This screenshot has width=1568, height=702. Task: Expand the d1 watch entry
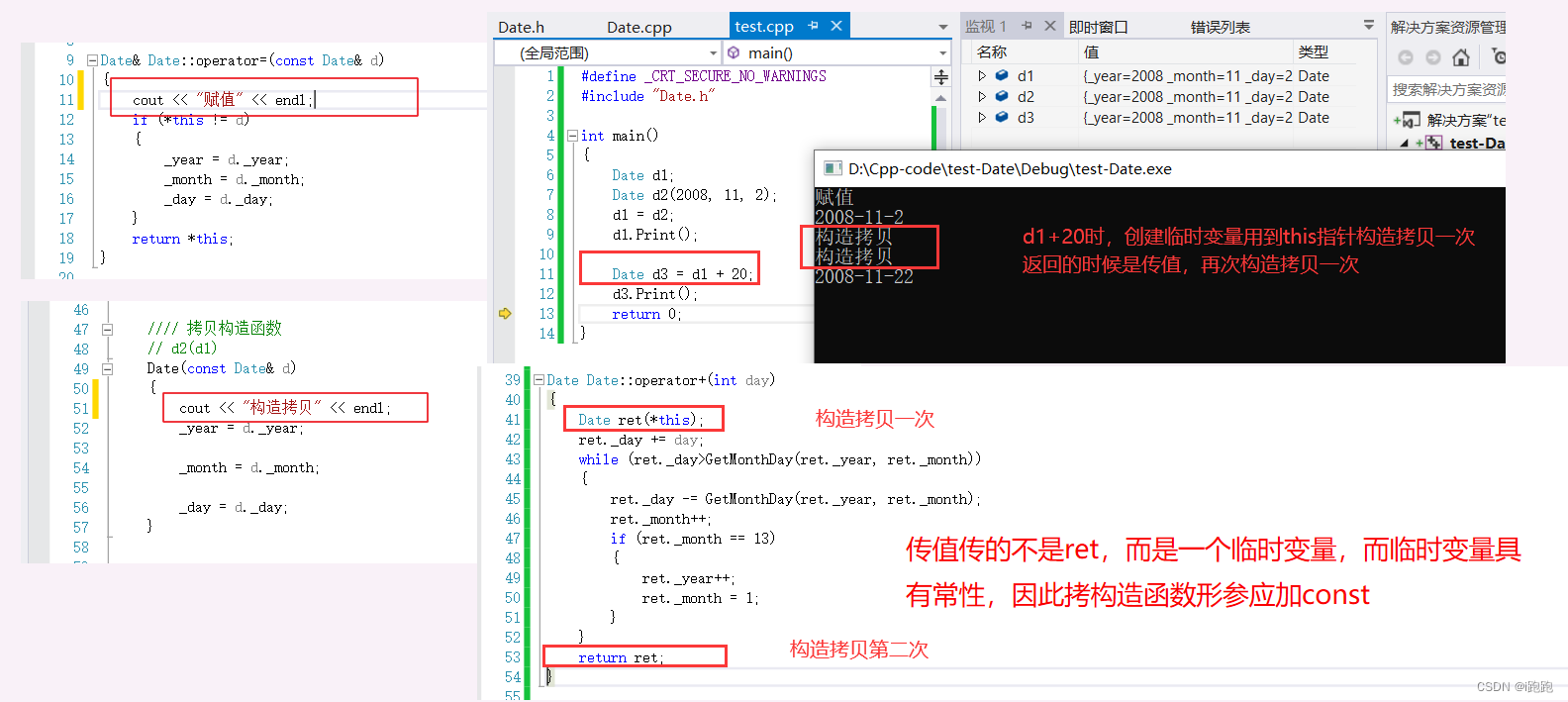pos(982,76)
